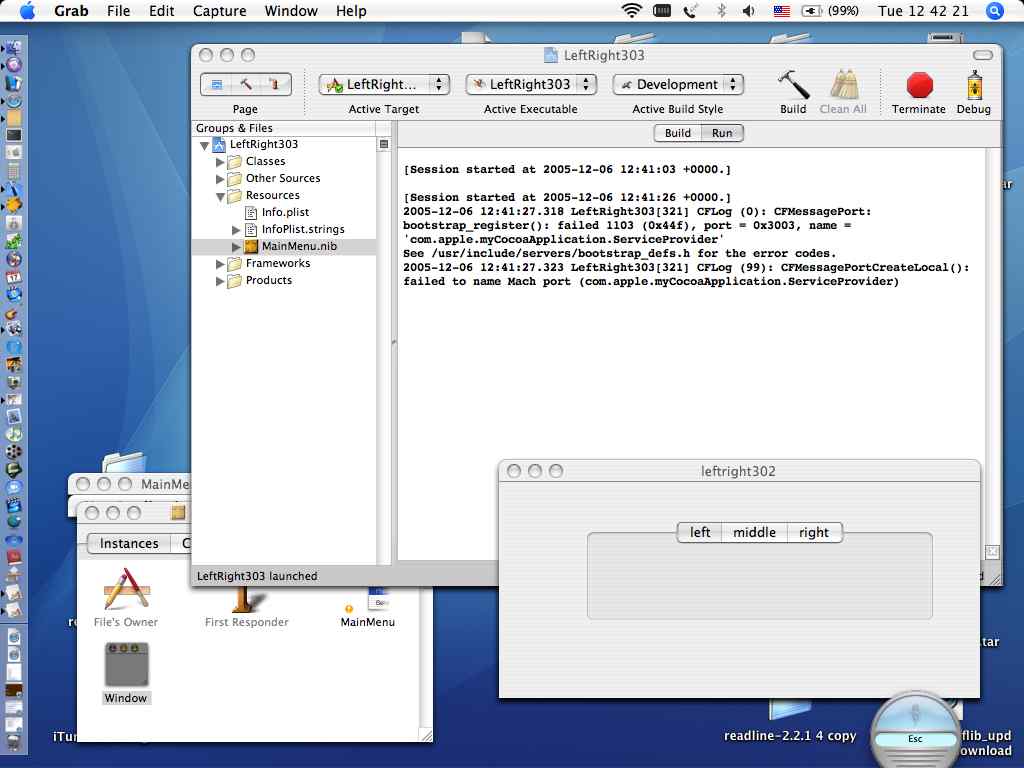Switch to the Run log tab
This screenshot has width=1024, height=768.
coord(722,133)
